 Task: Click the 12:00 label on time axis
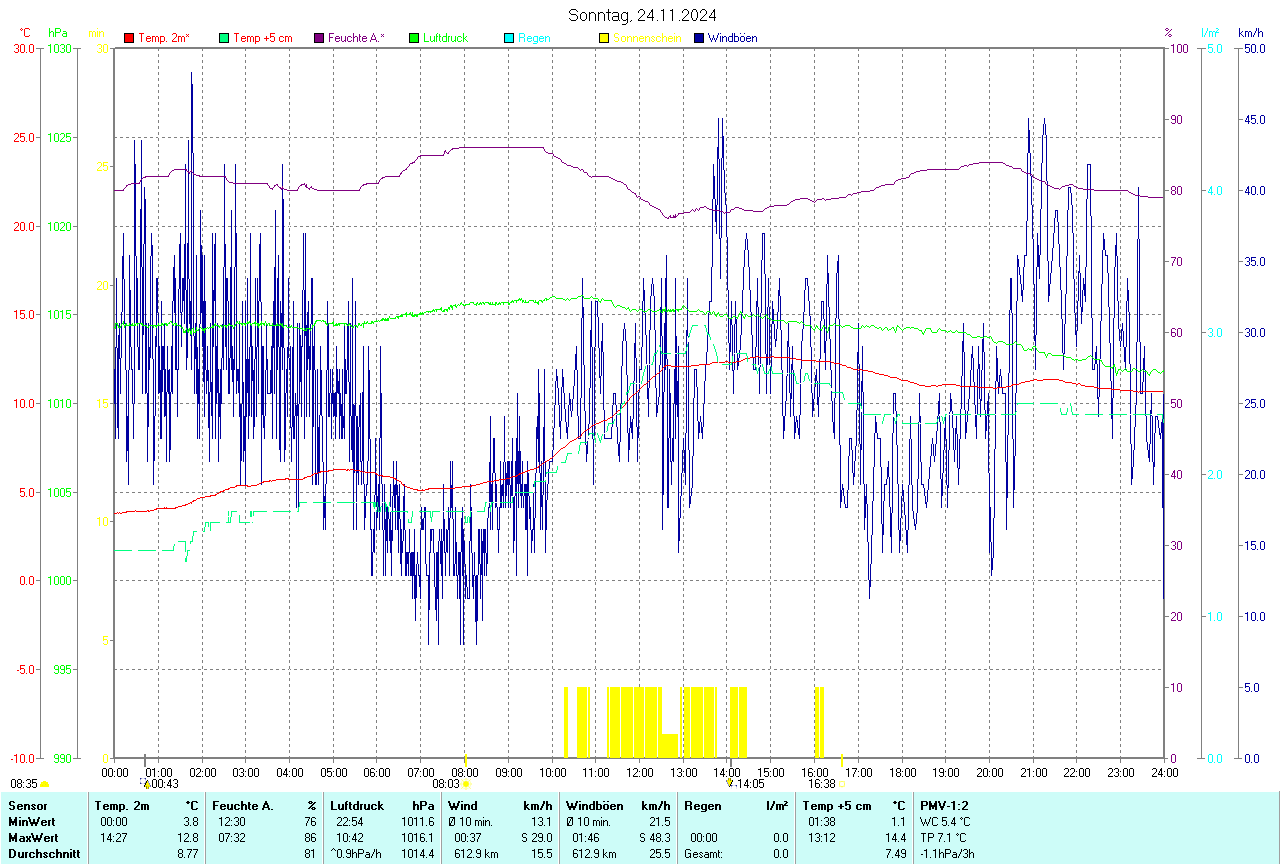(639, 772)
